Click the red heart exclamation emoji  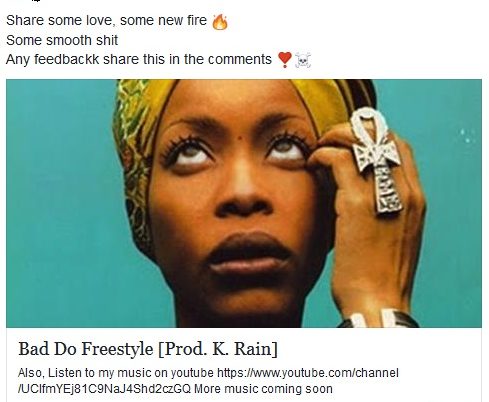tap(284, 60)
